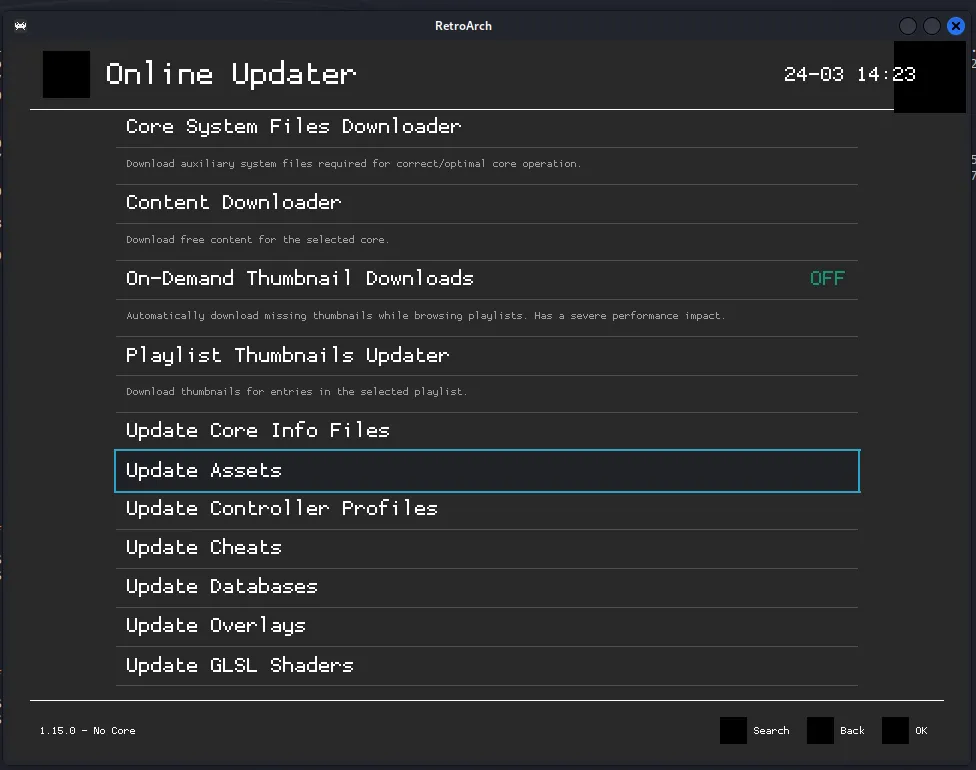Screen dimensions: 976x770
Task: Start Update Cheats download
Action: (x=203, y=548)
